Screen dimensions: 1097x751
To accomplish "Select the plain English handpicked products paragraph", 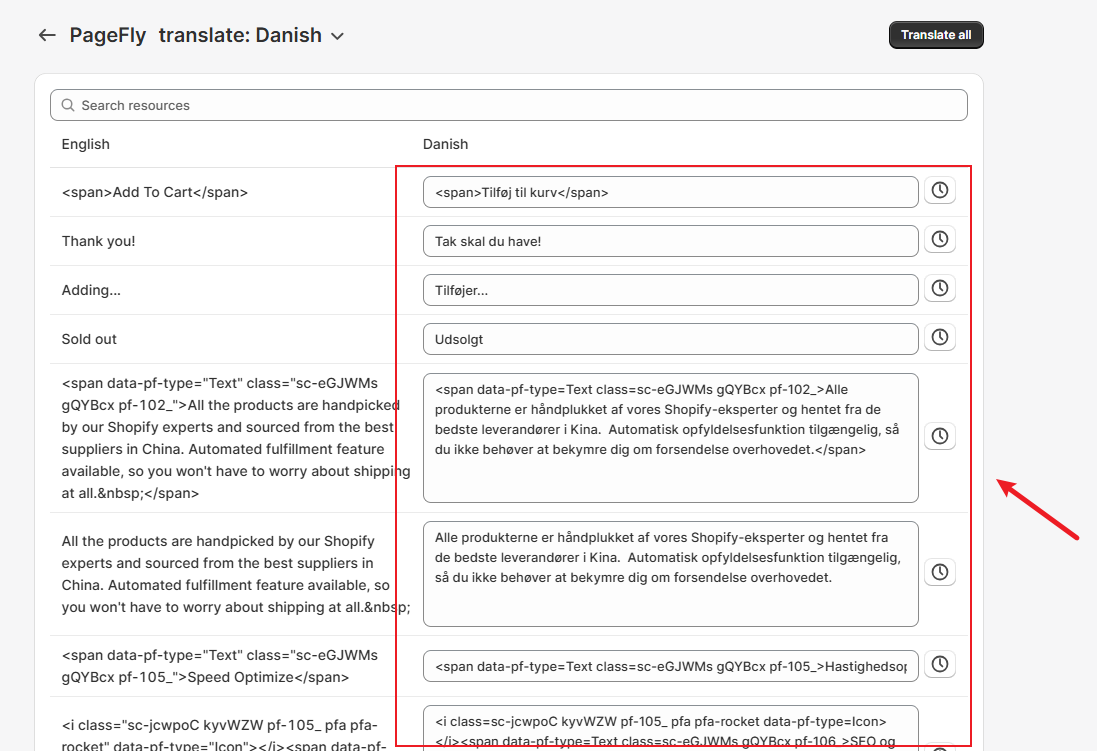I will (236, 574).
